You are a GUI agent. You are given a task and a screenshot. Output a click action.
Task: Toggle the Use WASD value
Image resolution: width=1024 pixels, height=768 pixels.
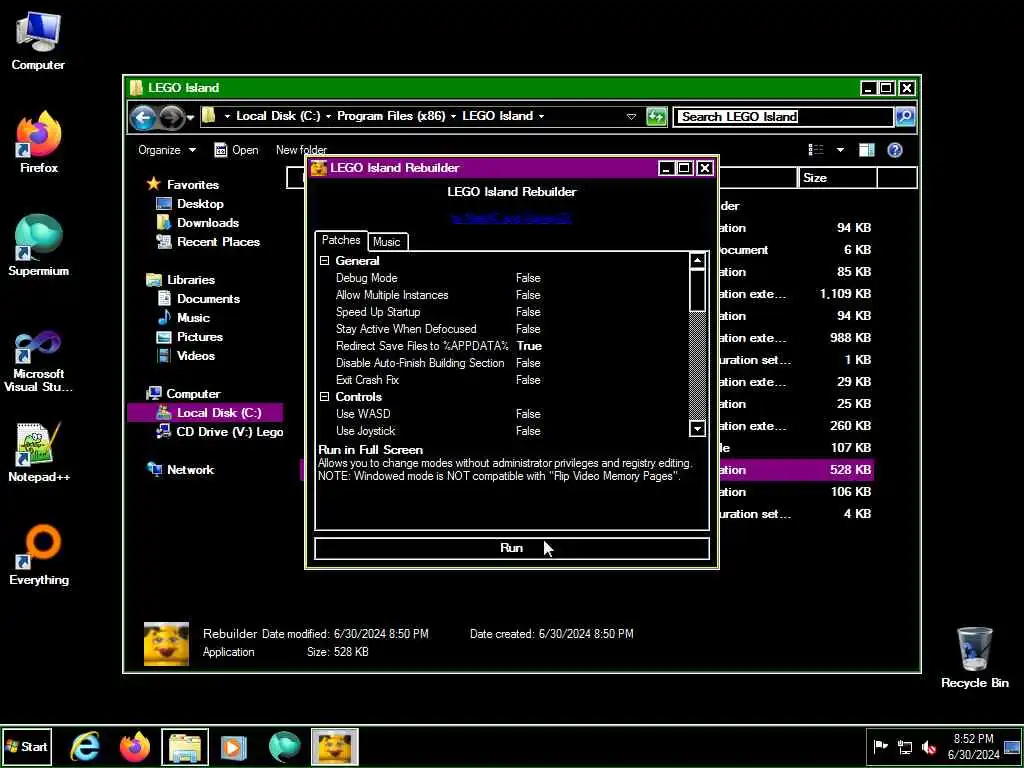528,413
